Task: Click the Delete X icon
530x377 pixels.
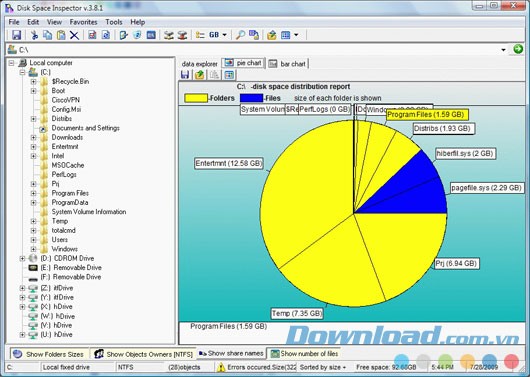Action: [x=74, y=35]
